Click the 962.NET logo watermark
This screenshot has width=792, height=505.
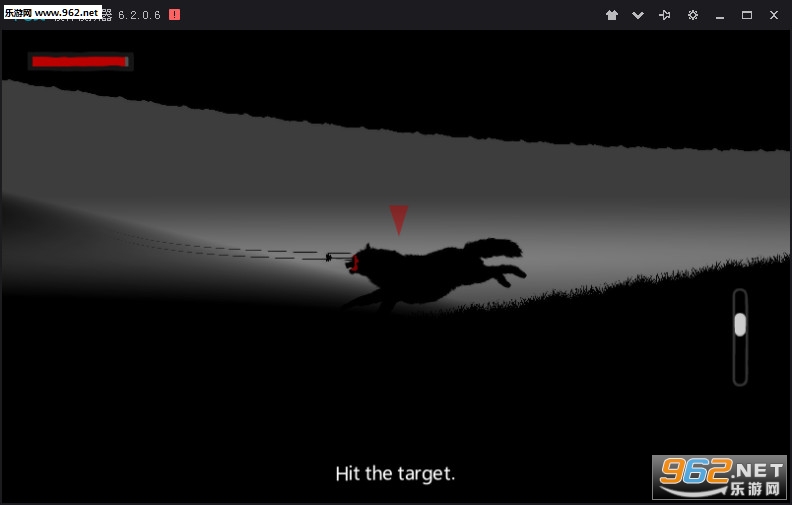tap(720, 477)
